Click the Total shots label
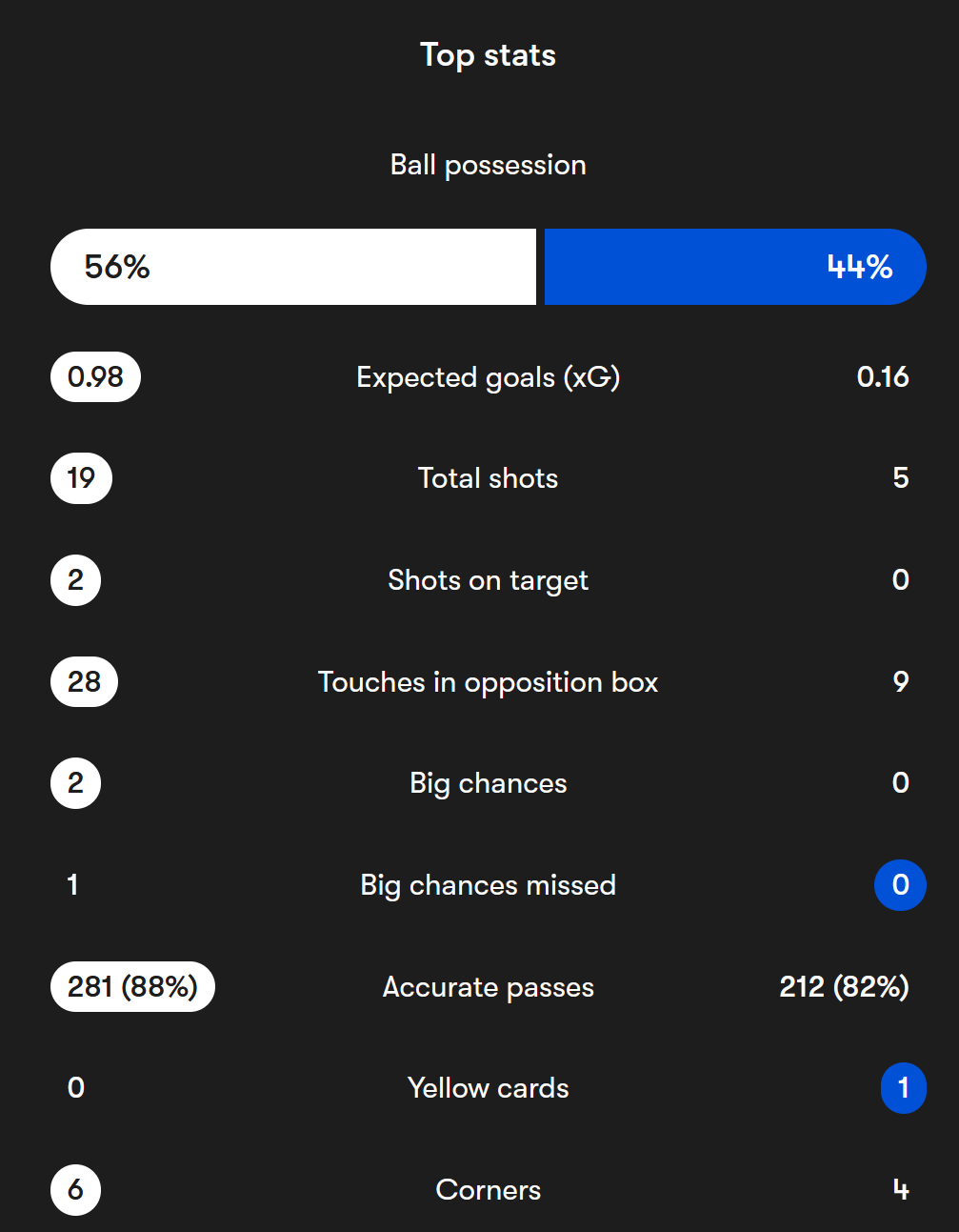 (488, 478)
